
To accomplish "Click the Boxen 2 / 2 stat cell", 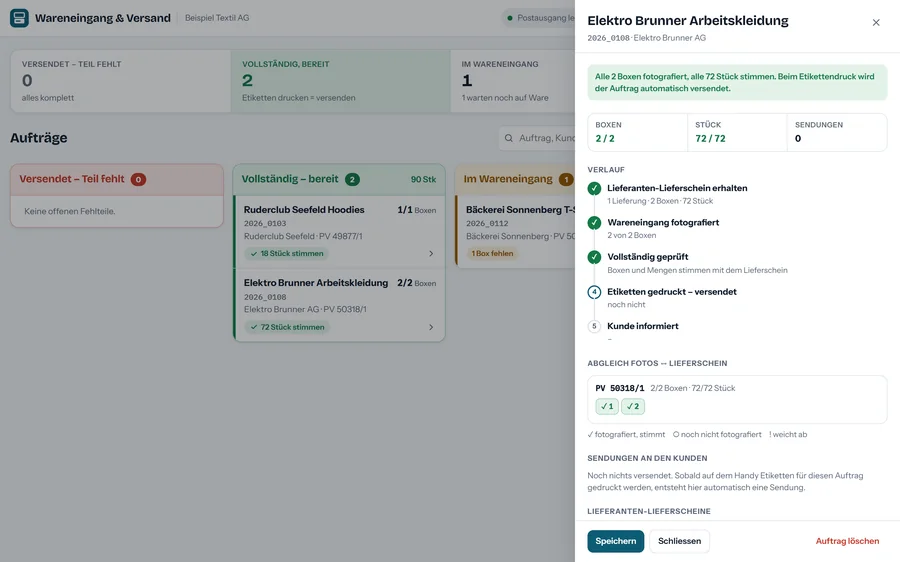I will tap(638, 133).
